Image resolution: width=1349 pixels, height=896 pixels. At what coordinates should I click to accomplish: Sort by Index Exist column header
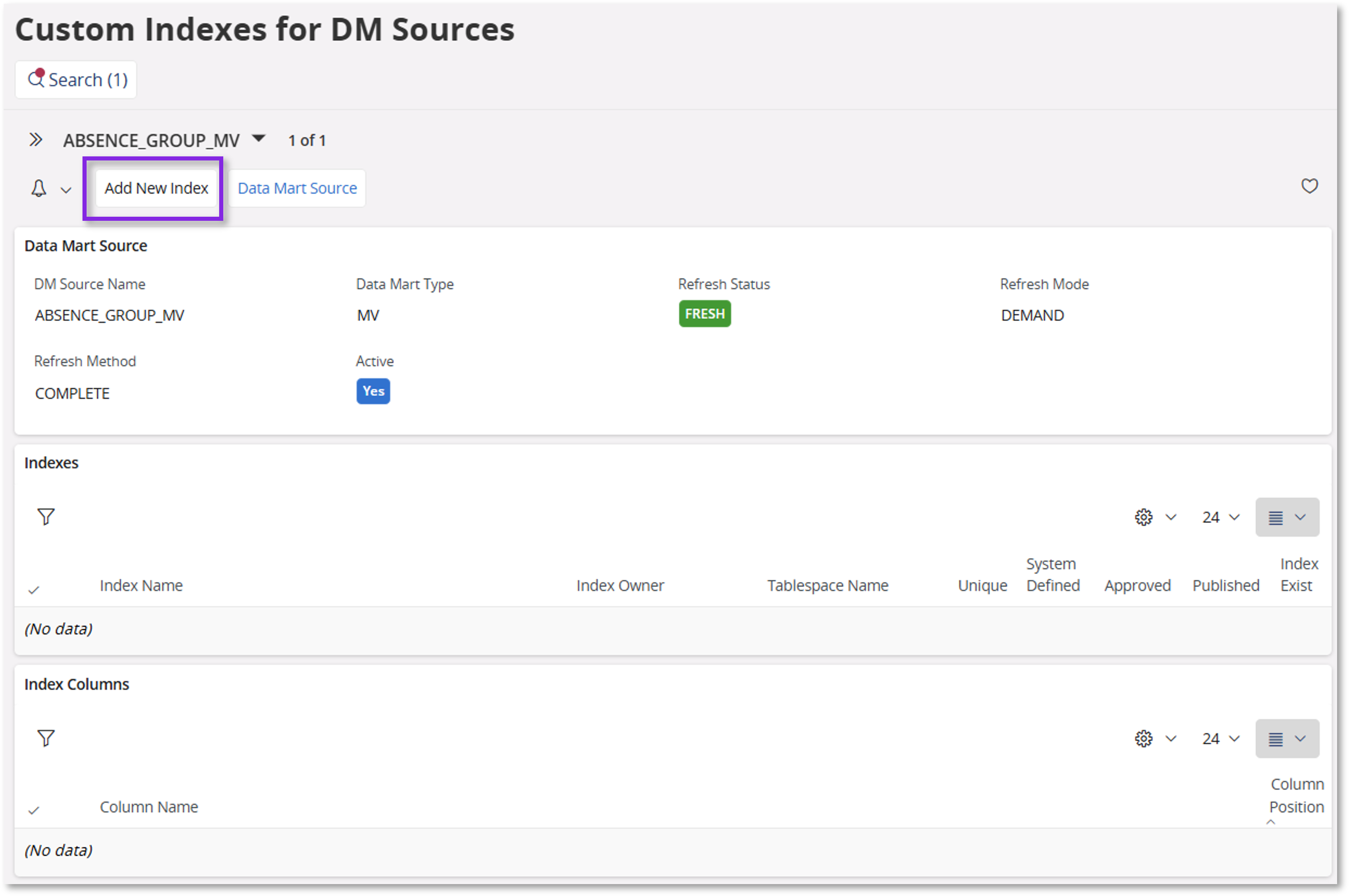(1299, 575)
